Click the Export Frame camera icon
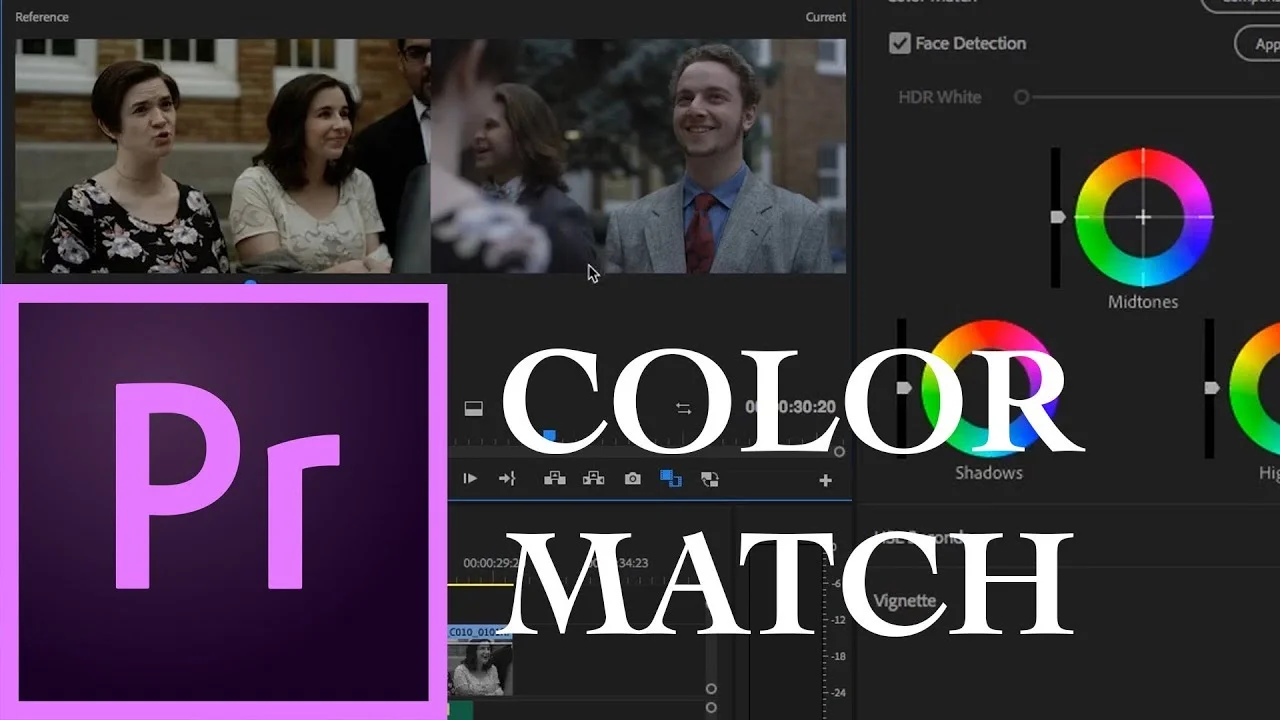 632,479
